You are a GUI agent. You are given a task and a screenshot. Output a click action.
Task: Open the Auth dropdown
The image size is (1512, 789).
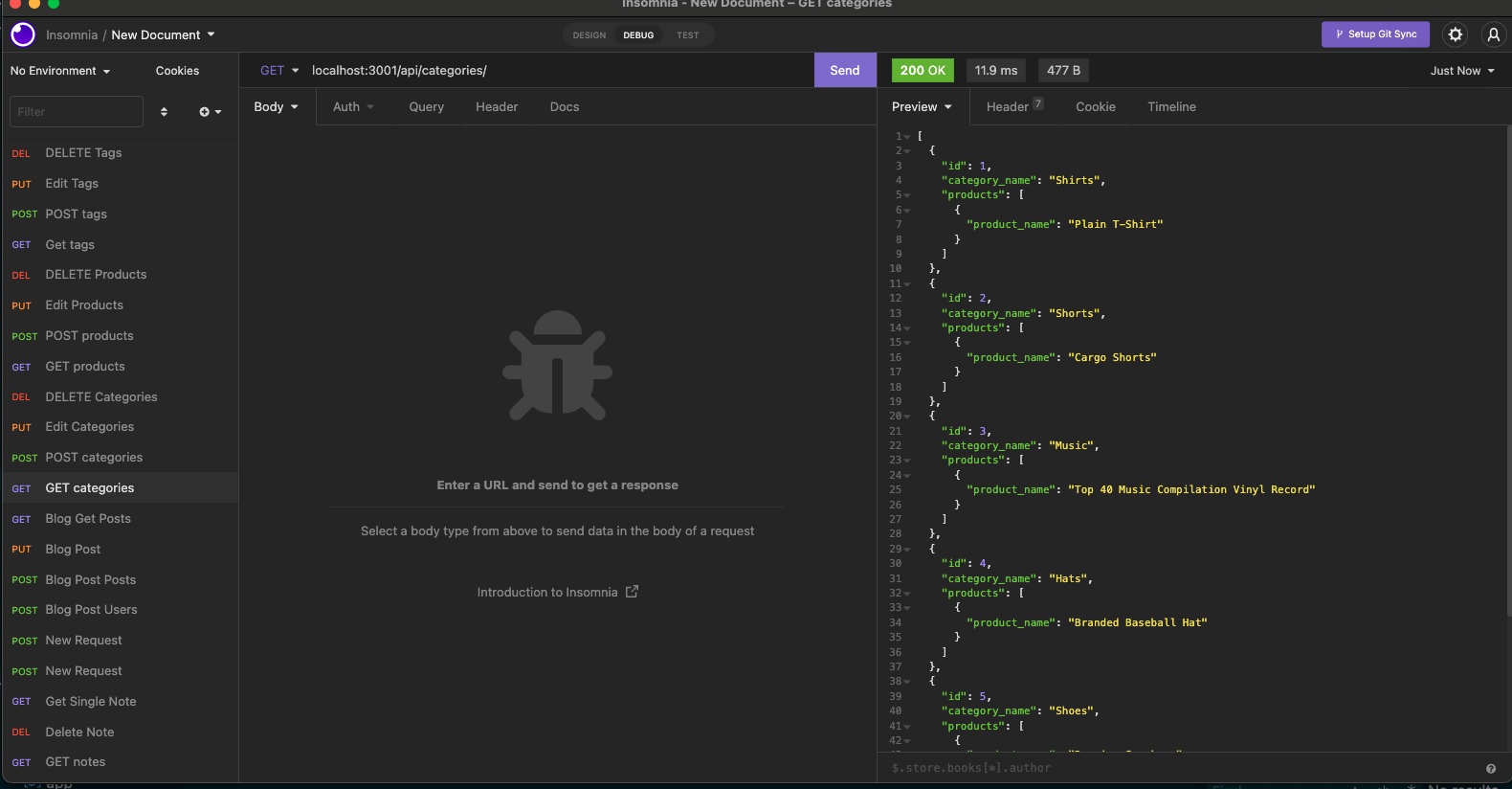[x=353, y=107]
